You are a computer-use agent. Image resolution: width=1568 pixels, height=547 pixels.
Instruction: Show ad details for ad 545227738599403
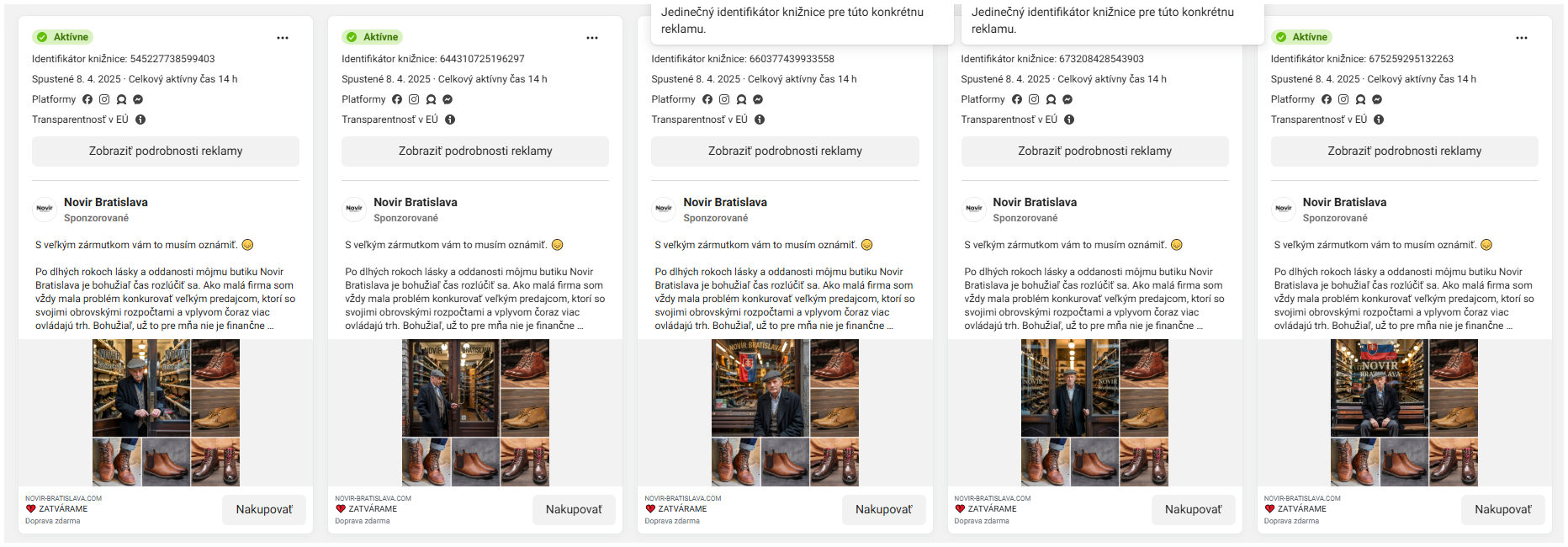point(166,151)
